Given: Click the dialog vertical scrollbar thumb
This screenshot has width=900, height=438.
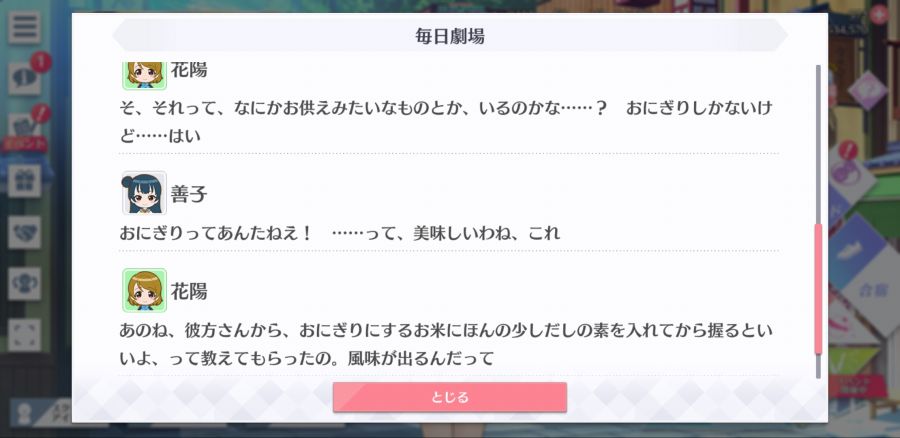Looking at the screenshot, I should (x=818, y=289).
